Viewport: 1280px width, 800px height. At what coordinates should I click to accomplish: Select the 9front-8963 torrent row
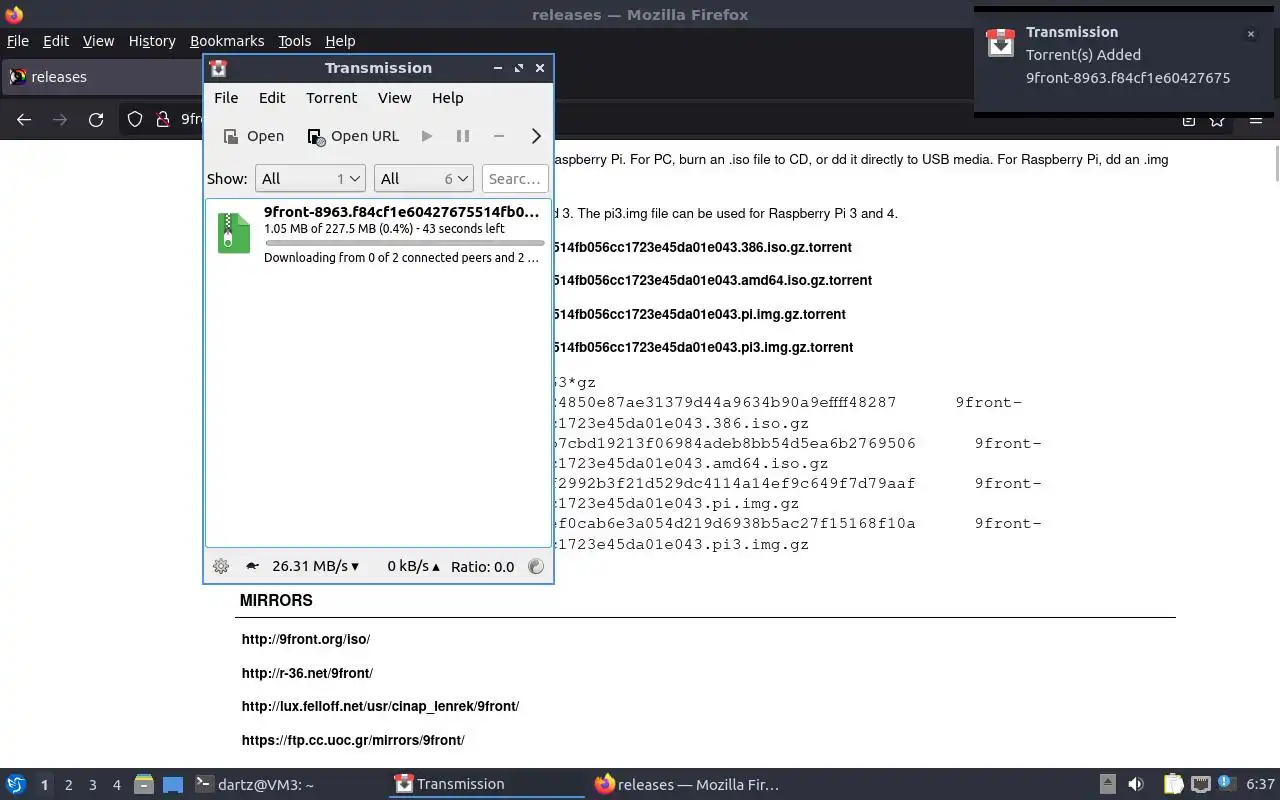click(x=378, y=234)
